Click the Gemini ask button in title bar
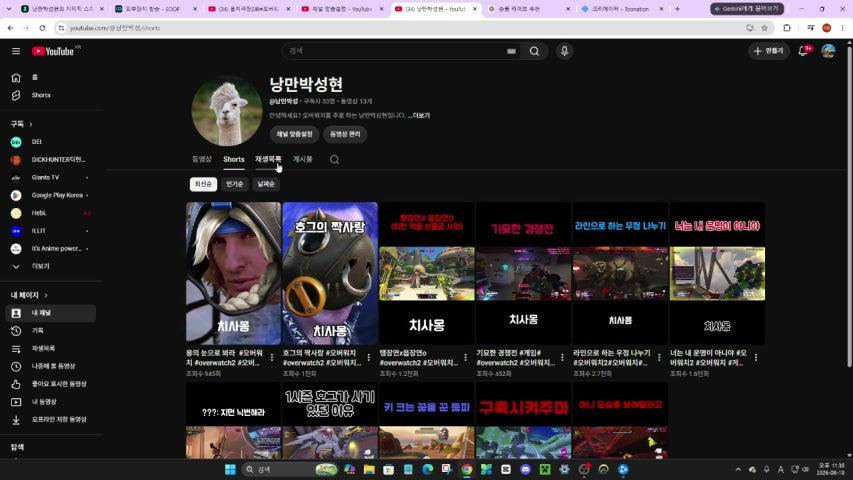Image resolution: width=853 pixels, height=480 pixels. 747,9
